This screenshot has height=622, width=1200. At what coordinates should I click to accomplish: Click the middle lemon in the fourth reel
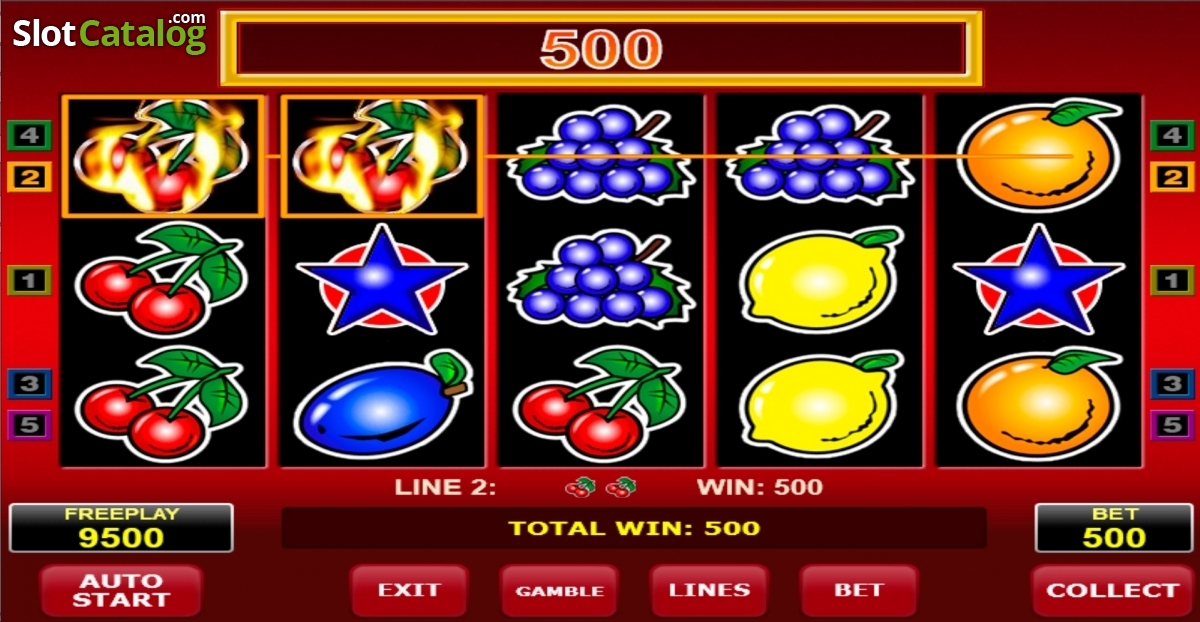coord(820,279)
